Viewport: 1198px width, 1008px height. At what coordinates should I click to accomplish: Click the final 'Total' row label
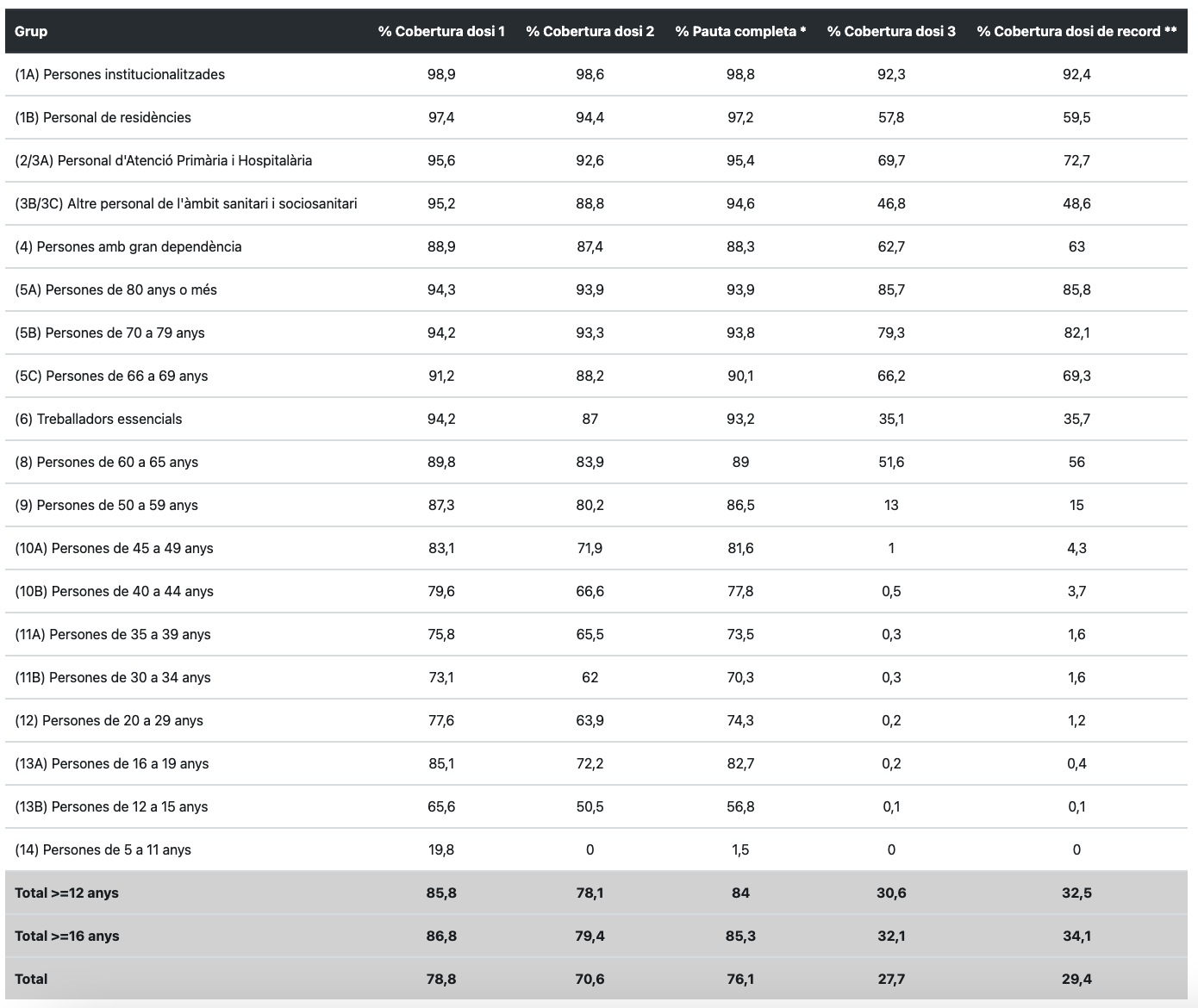tap(31, 979)
